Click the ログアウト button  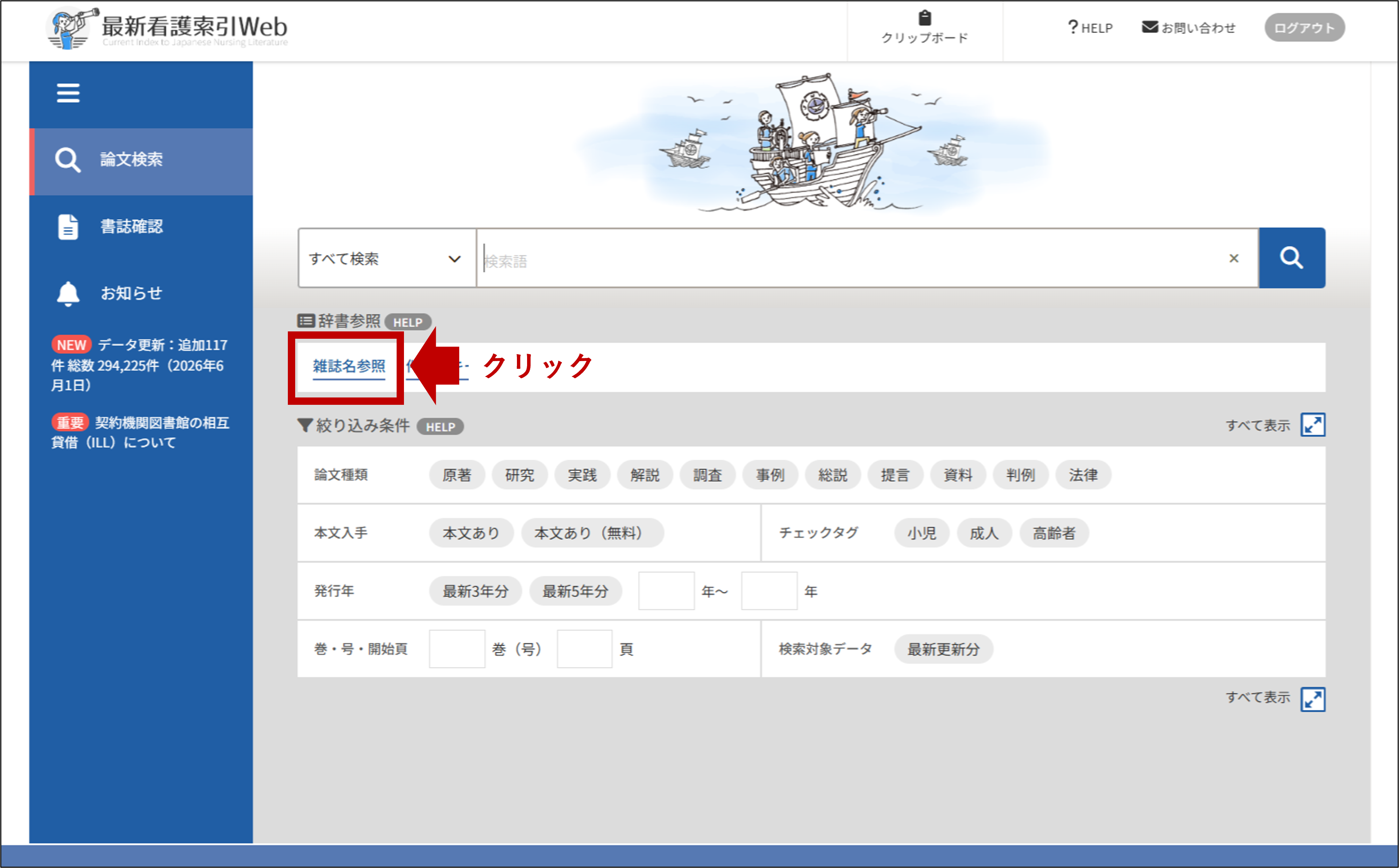tap(1304, 28)
